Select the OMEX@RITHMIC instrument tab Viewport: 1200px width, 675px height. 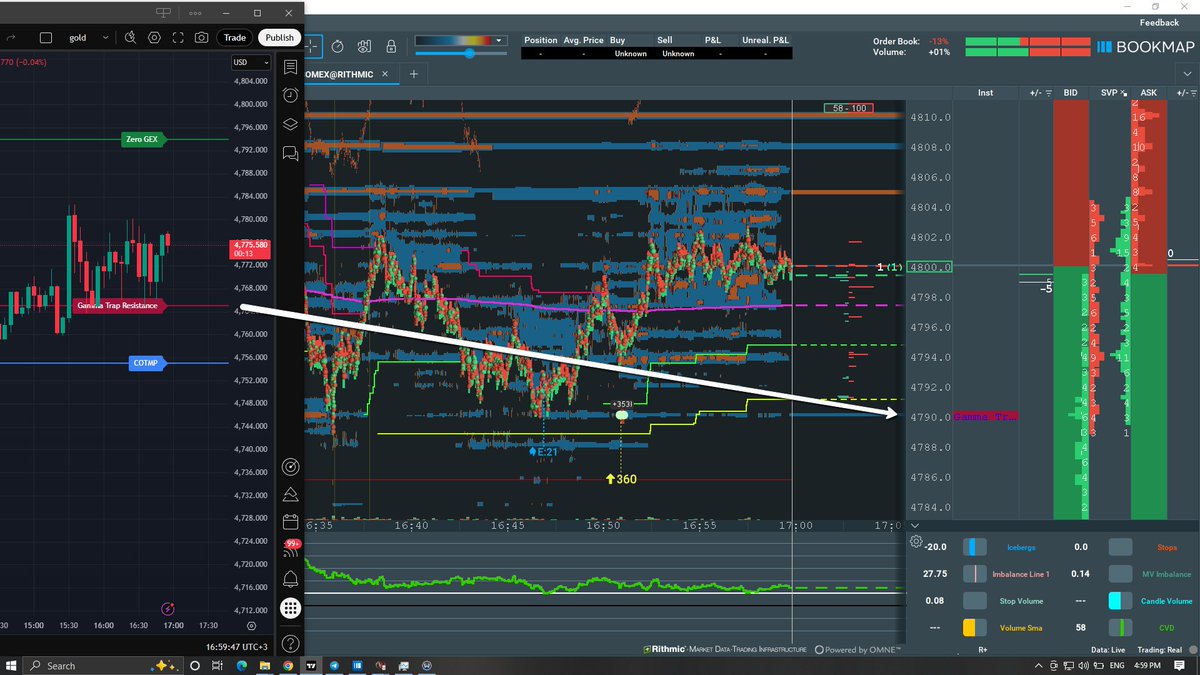tap(339, 74)
